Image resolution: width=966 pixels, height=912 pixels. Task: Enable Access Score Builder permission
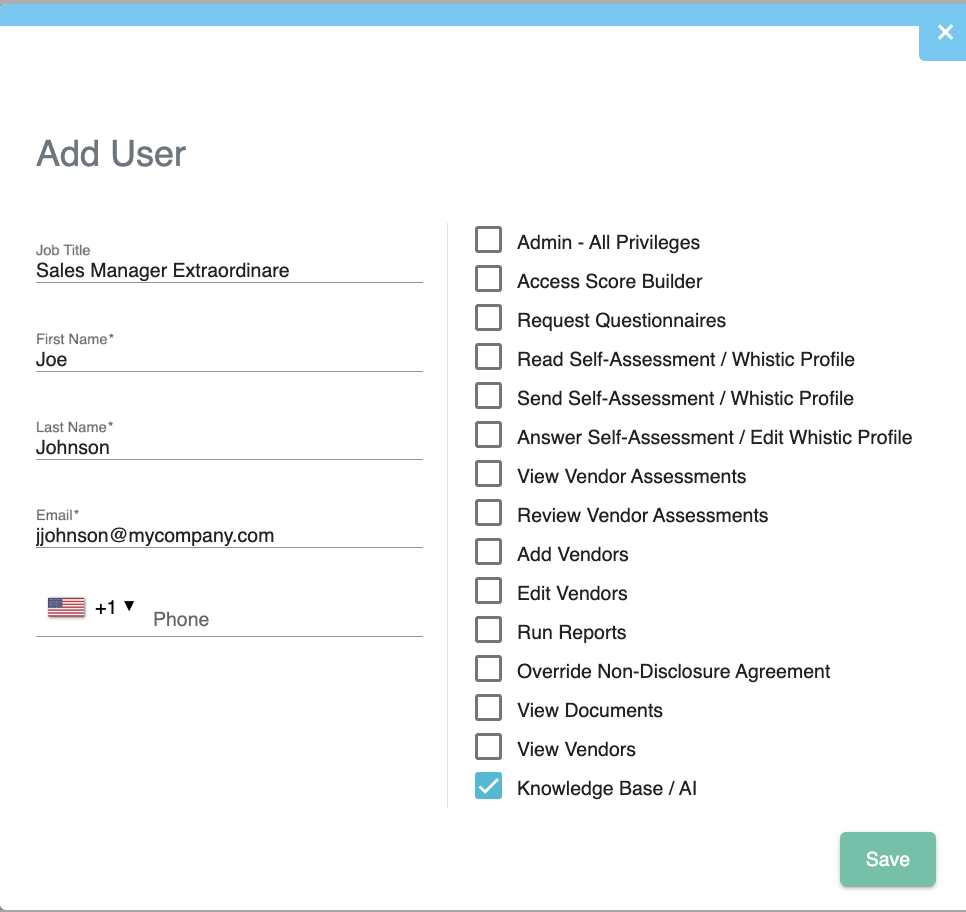pos(488,279)
